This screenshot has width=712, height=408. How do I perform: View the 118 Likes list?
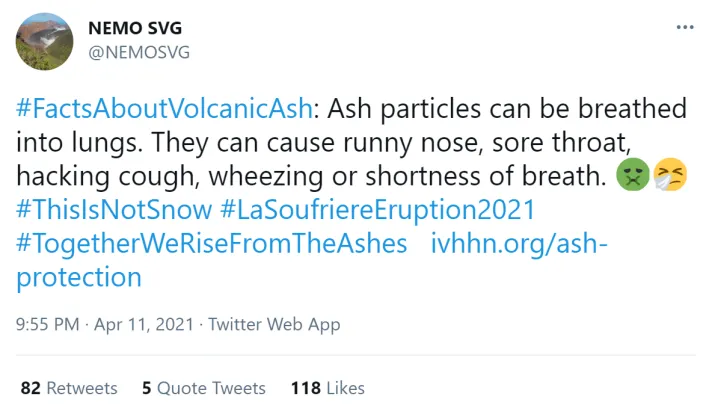[x=327, y=388]
